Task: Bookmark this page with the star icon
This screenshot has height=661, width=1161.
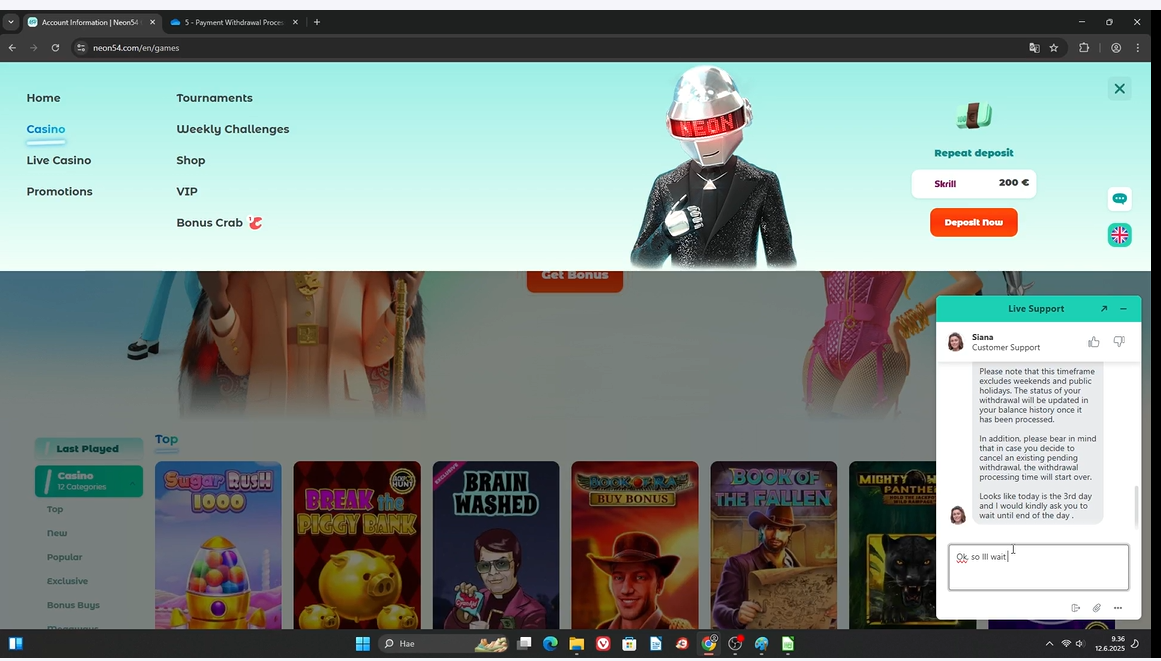Action: click(x=1054, y=47)
